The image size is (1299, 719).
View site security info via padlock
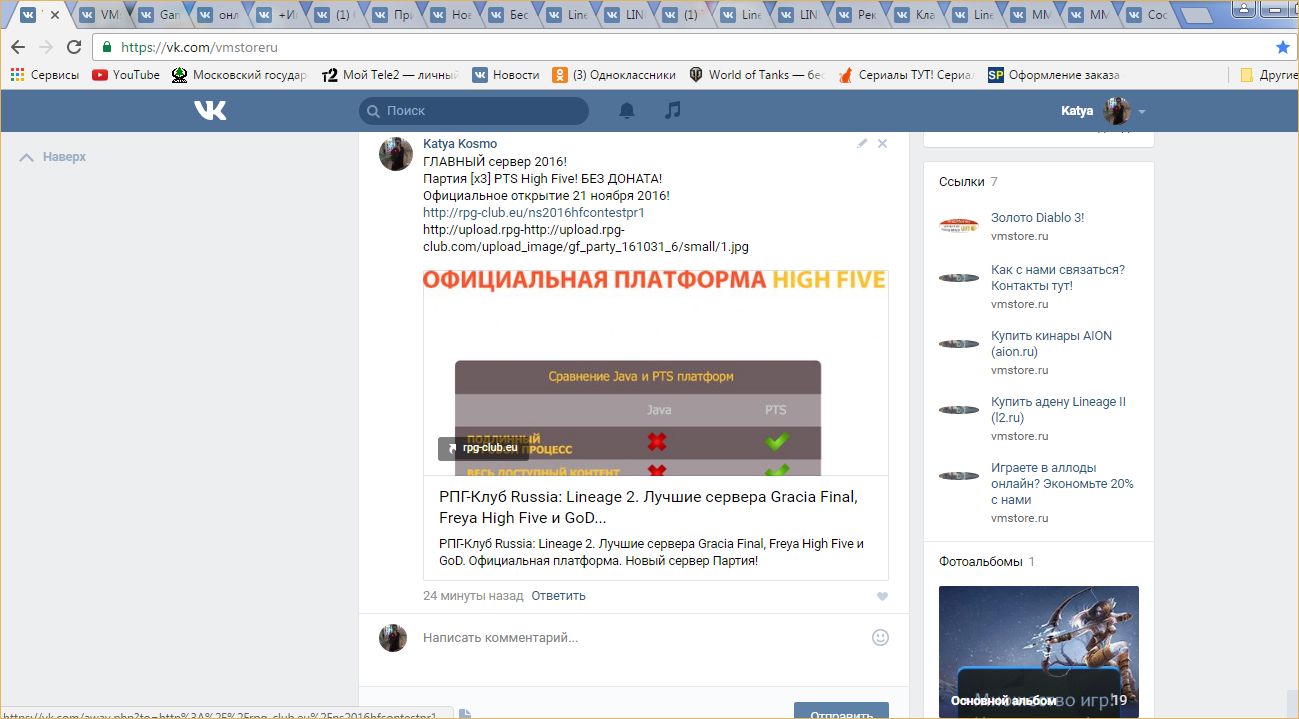point(107,47)
